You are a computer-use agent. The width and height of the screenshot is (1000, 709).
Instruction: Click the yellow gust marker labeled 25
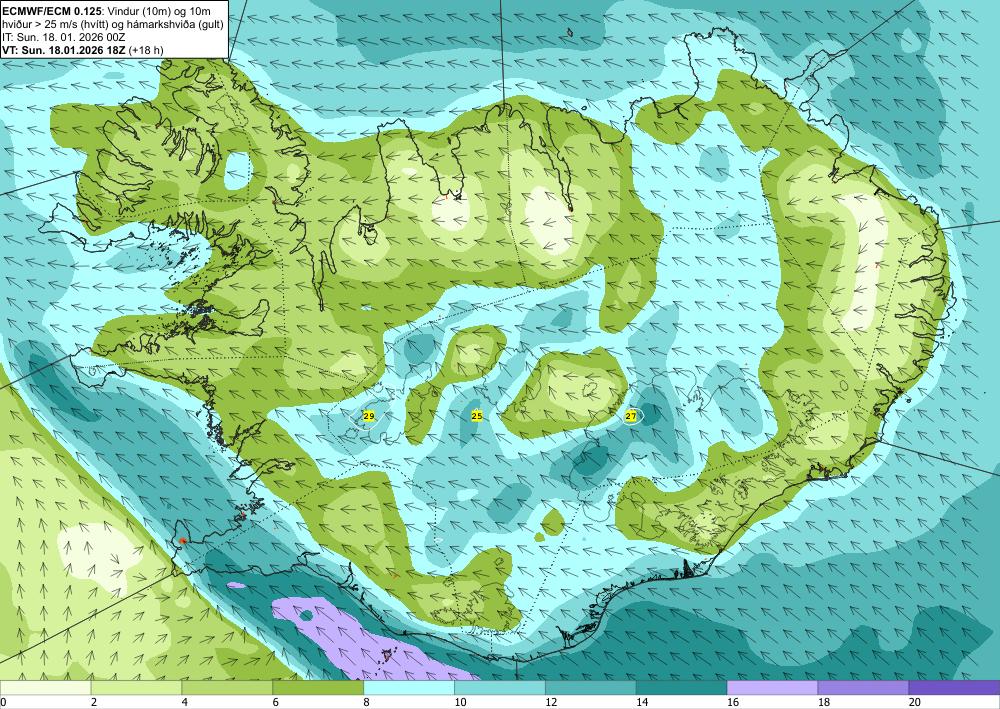476,416
